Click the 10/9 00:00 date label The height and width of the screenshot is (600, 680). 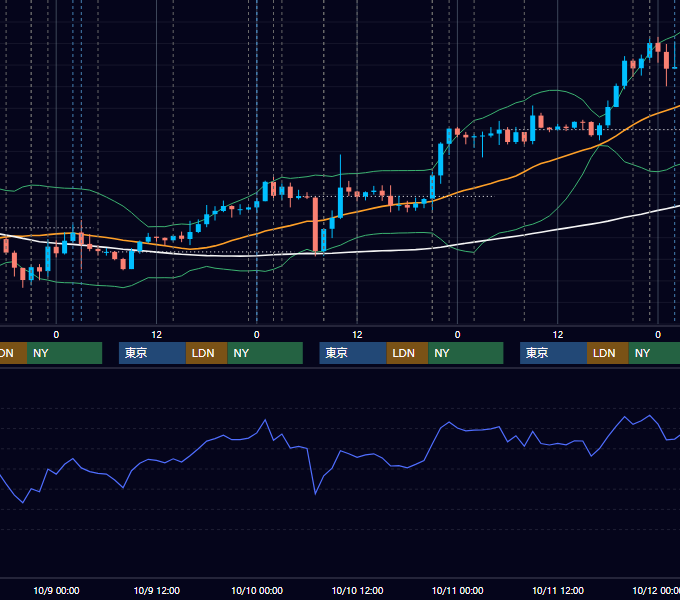pos(56,590)
